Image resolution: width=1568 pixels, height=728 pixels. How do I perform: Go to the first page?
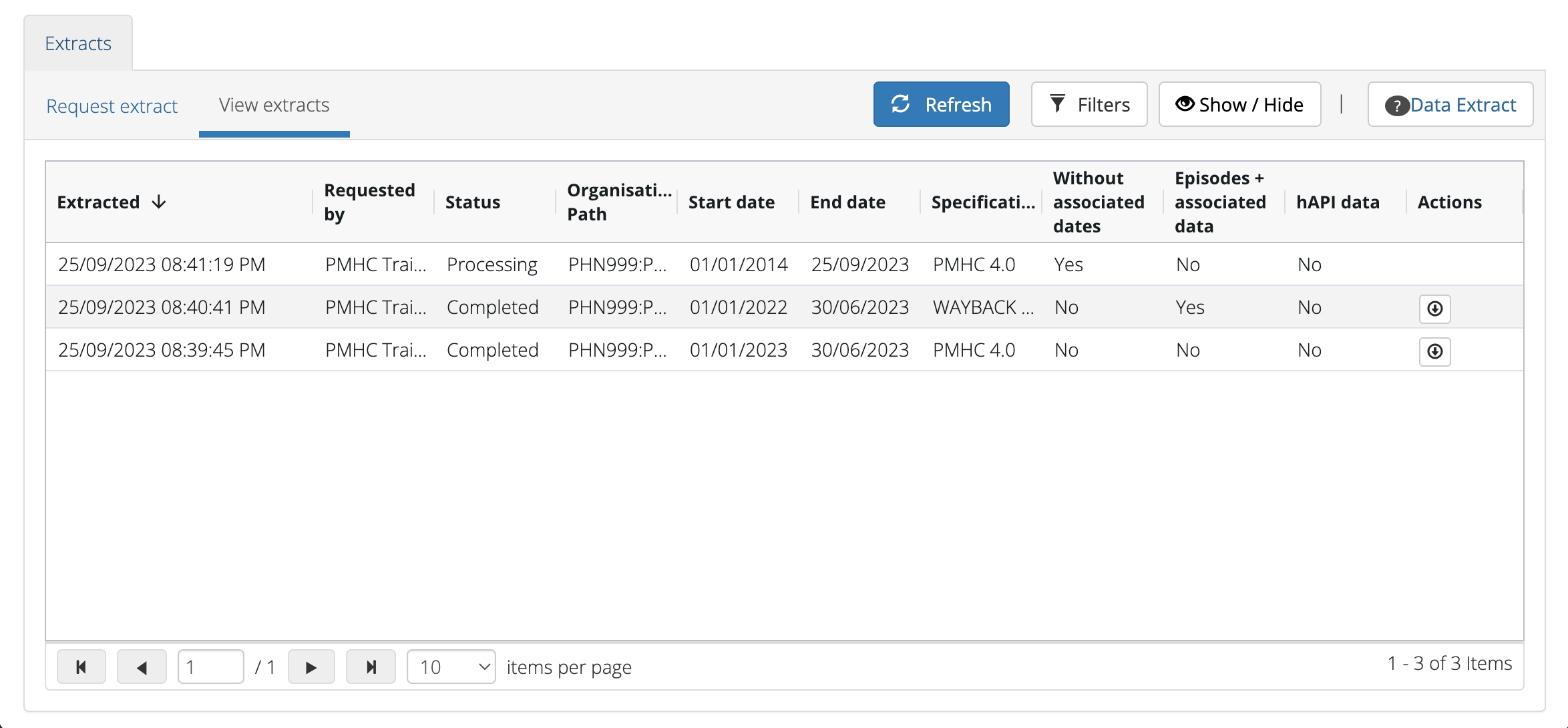click(x=81, y=667)
